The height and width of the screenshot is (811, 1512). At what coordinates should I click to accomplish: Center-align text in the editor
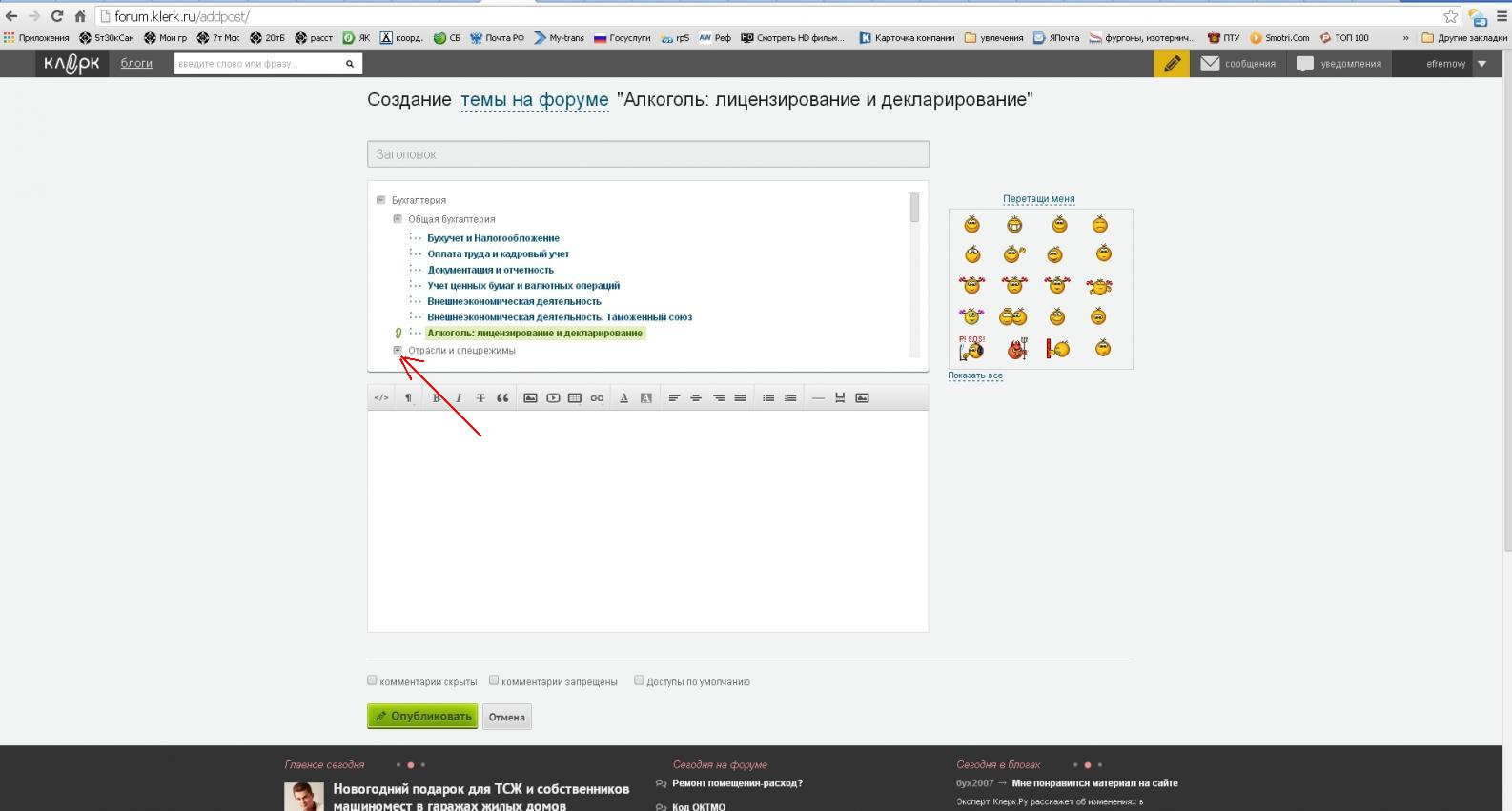click(x=696, y=398)
